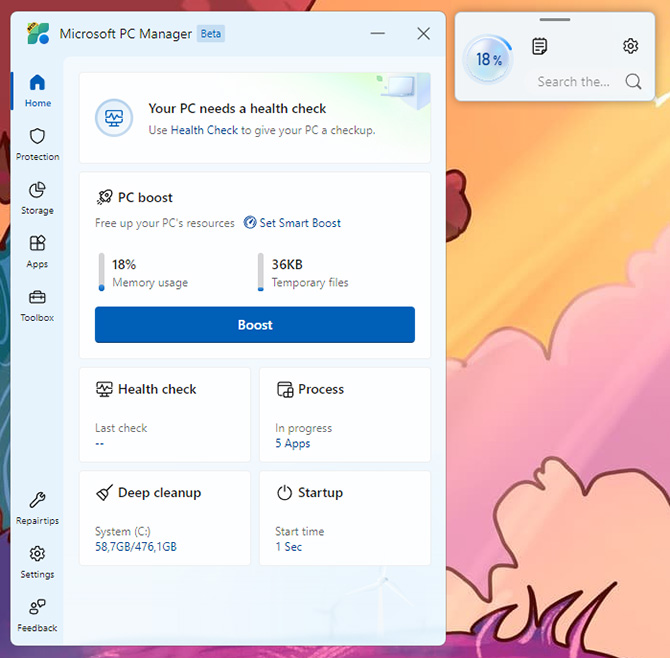Open the Protection shield icon in sidebar
The width and height of the screenshot is (670, 658).
37,137
